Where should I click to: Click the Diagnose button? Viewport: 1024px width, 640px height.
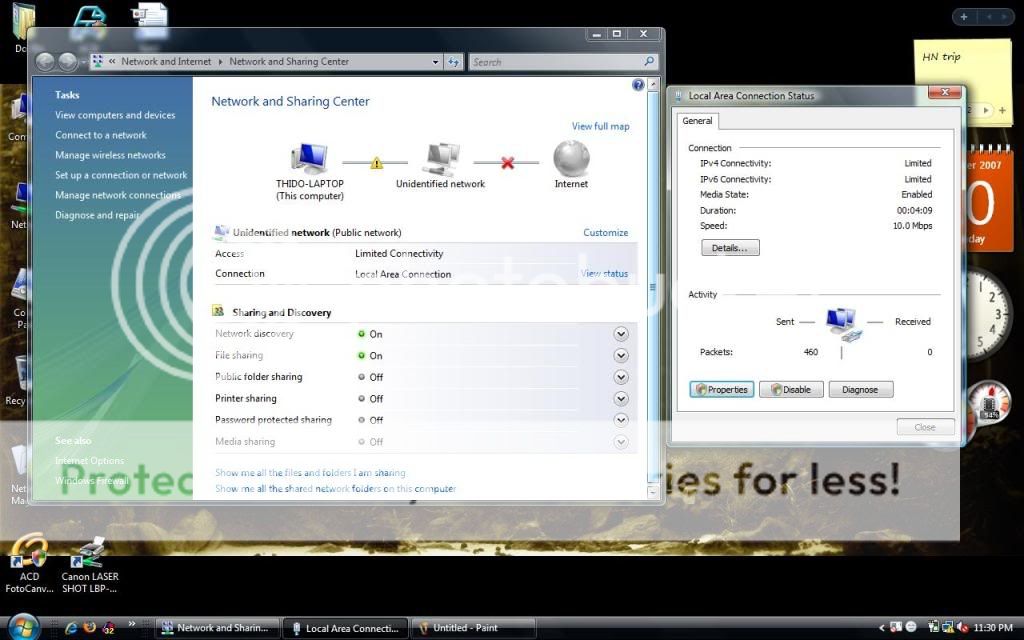coord(861,389)
